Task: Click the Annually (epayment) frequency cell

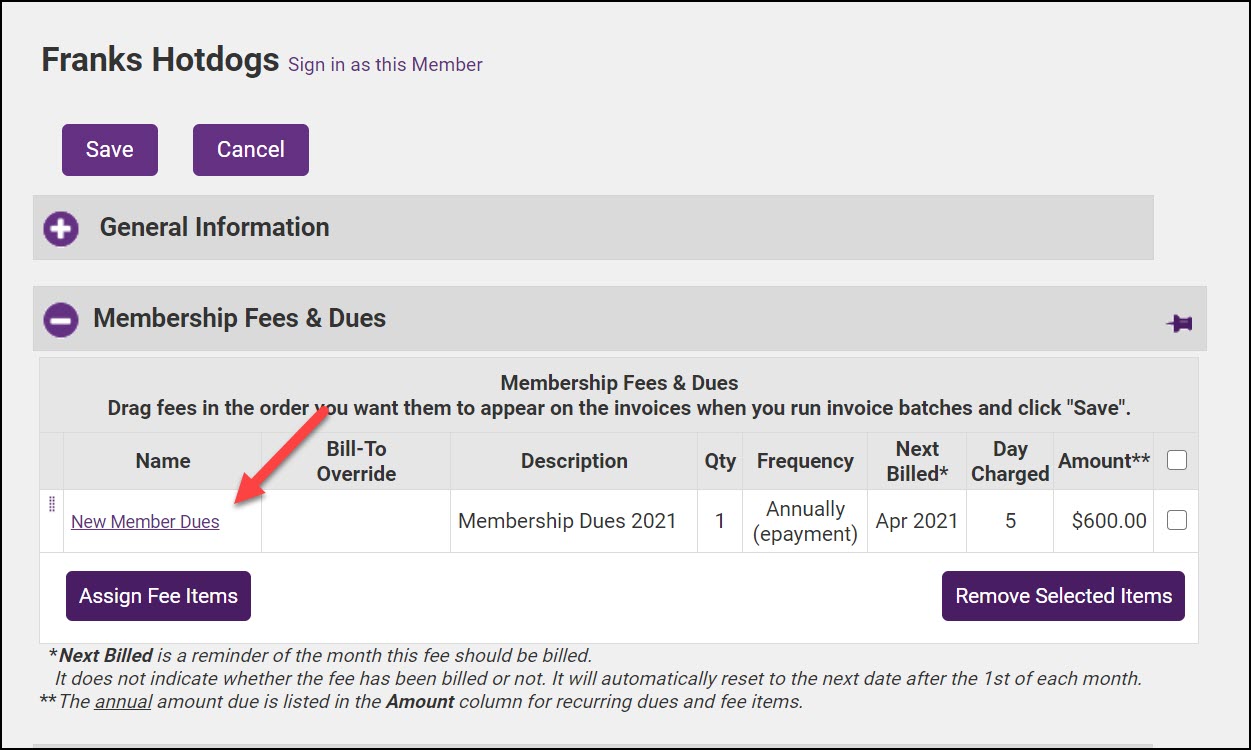Action: (x=805, y=521)
